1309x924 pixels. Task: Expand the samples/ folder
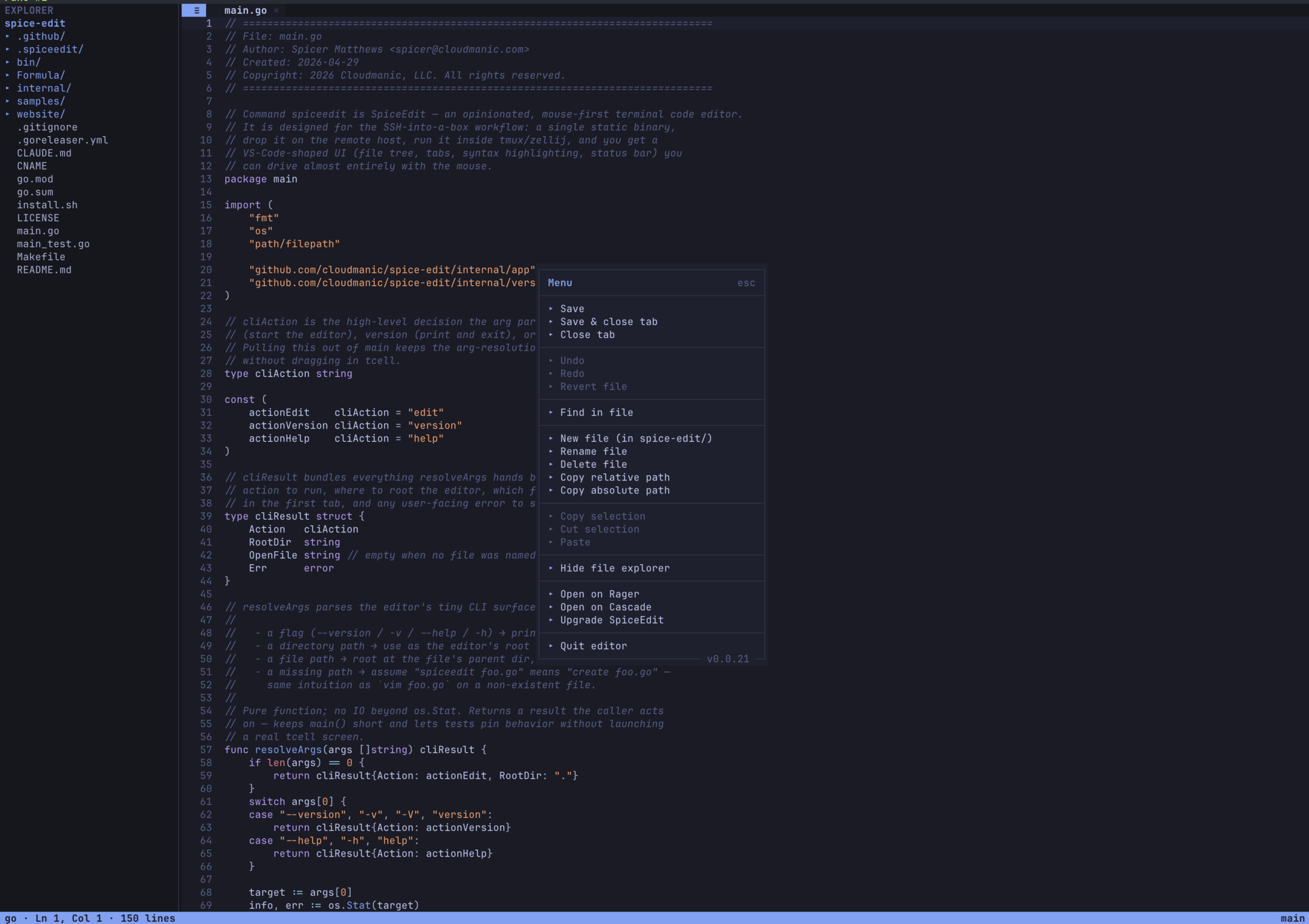tap(41, 101)
